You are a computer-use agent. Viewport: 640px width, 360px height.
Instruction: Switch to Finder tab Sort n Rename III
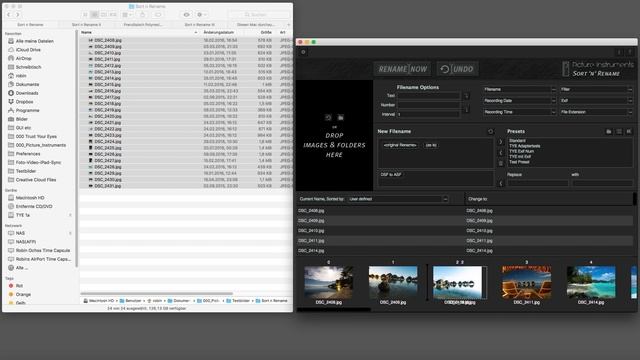(x=200, y=24)
